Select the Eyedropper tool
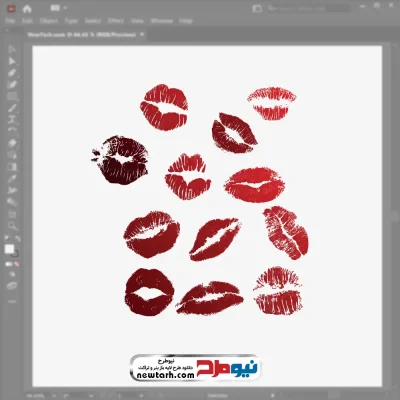The width and height of the screenshot is (400, 400). (x=12, y=179)
